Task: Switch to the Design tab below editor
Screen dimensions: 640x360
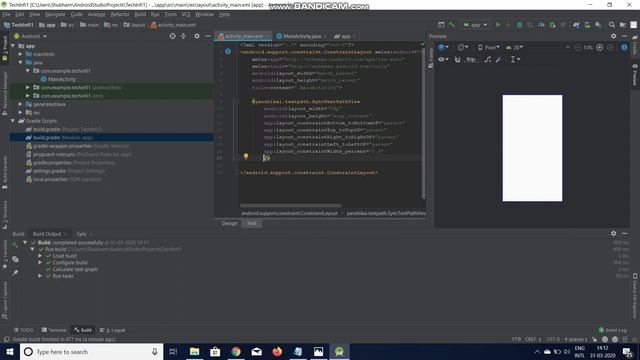Action: (229, 223)
